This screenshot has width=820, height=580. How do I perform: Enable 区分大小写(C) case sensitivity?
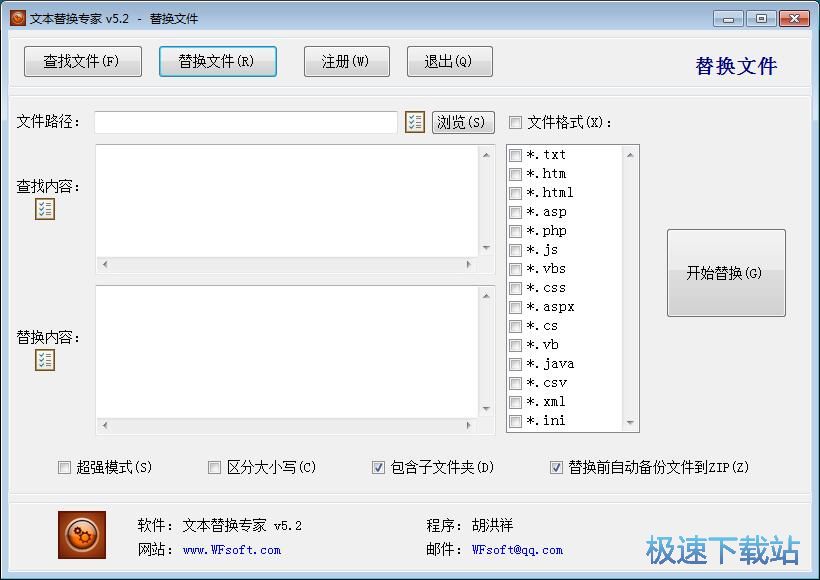coord(214,467)
